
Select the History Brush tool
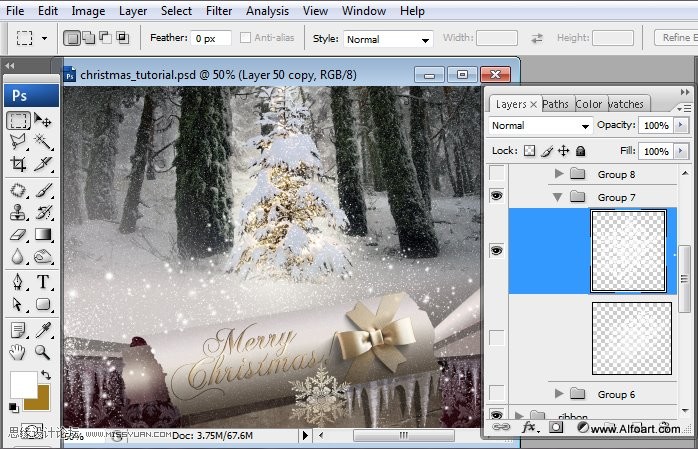(x=43, y=212)
